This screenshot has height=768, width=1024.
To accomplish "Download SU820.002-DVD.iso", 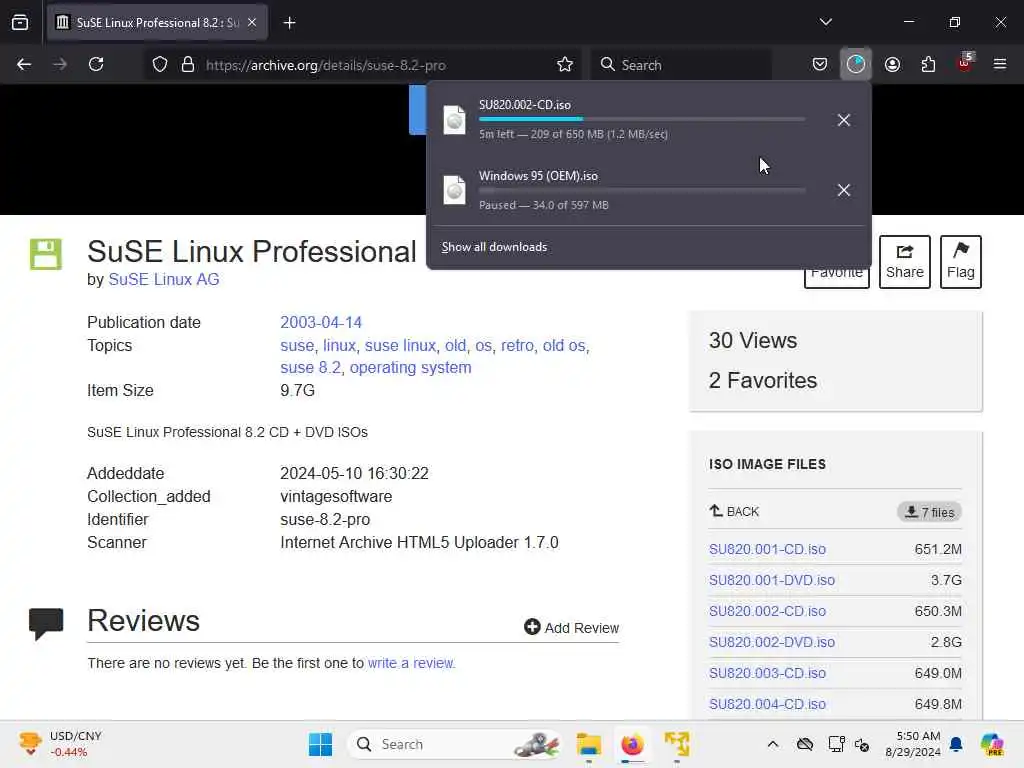I will pos(772,642).
